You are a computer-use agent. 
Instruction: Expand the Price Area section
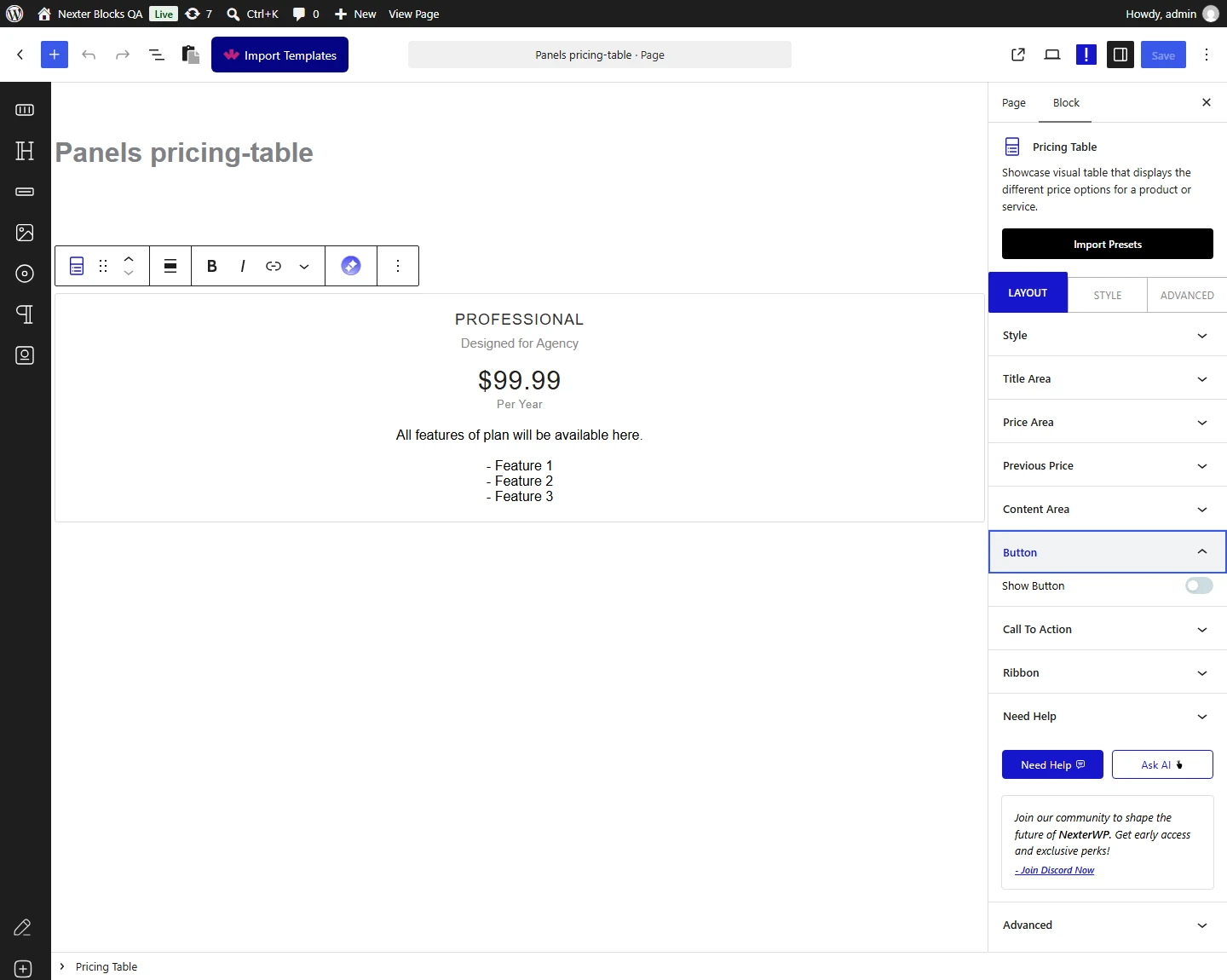pos(1108,422)
